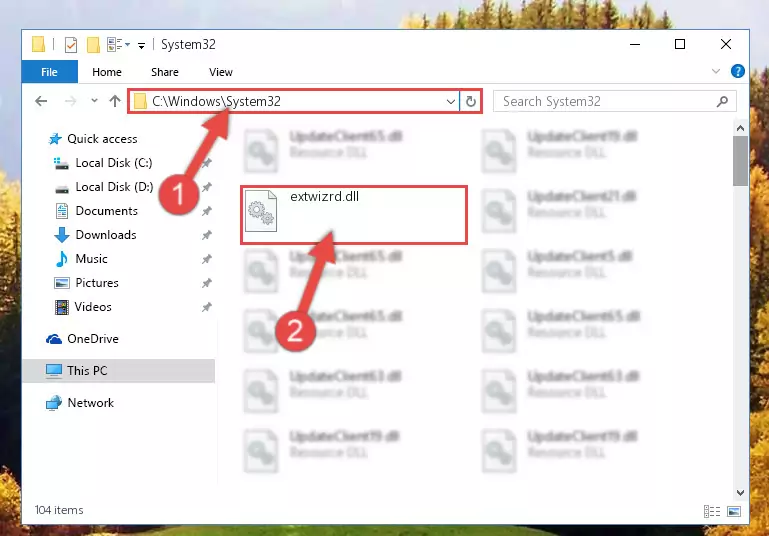Go up one folder level arrow
The height and width of the screenshot is (536, 769).
point(115,101)
